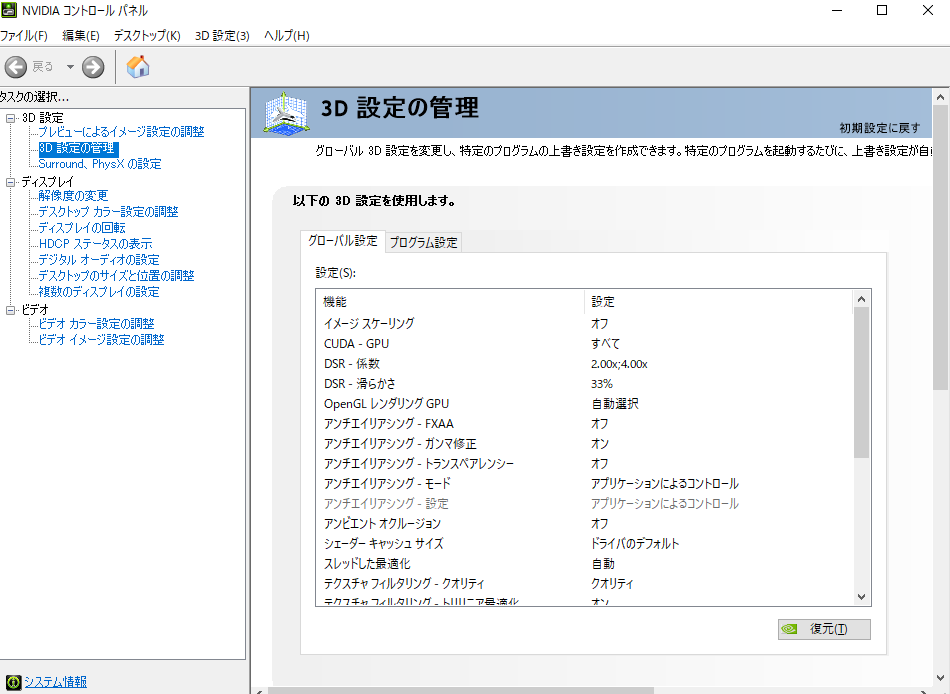Click the green NVIDIA logo on 復元 button
Viewport: 950px width, 694px height.
789,629
